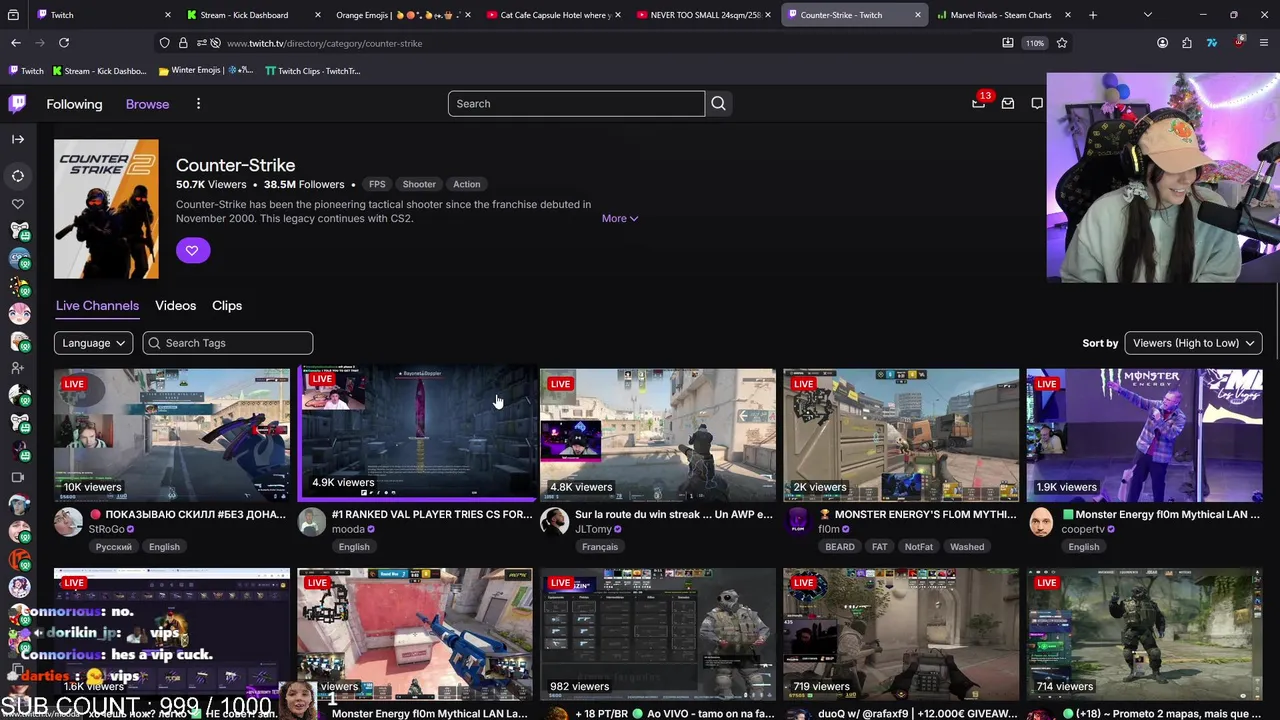Open the Twitch inbox mail icon

pos(1008,104)
